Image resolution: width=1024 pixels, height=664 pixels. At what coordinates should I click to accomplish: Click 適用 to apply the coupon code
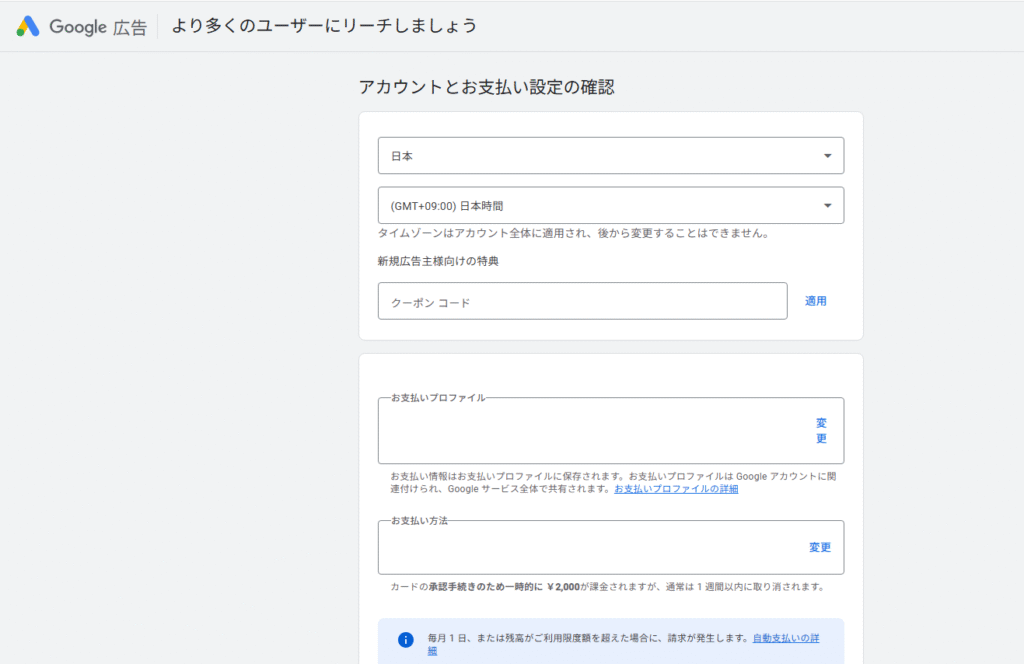pyautogui.click(x=815, y=300)
